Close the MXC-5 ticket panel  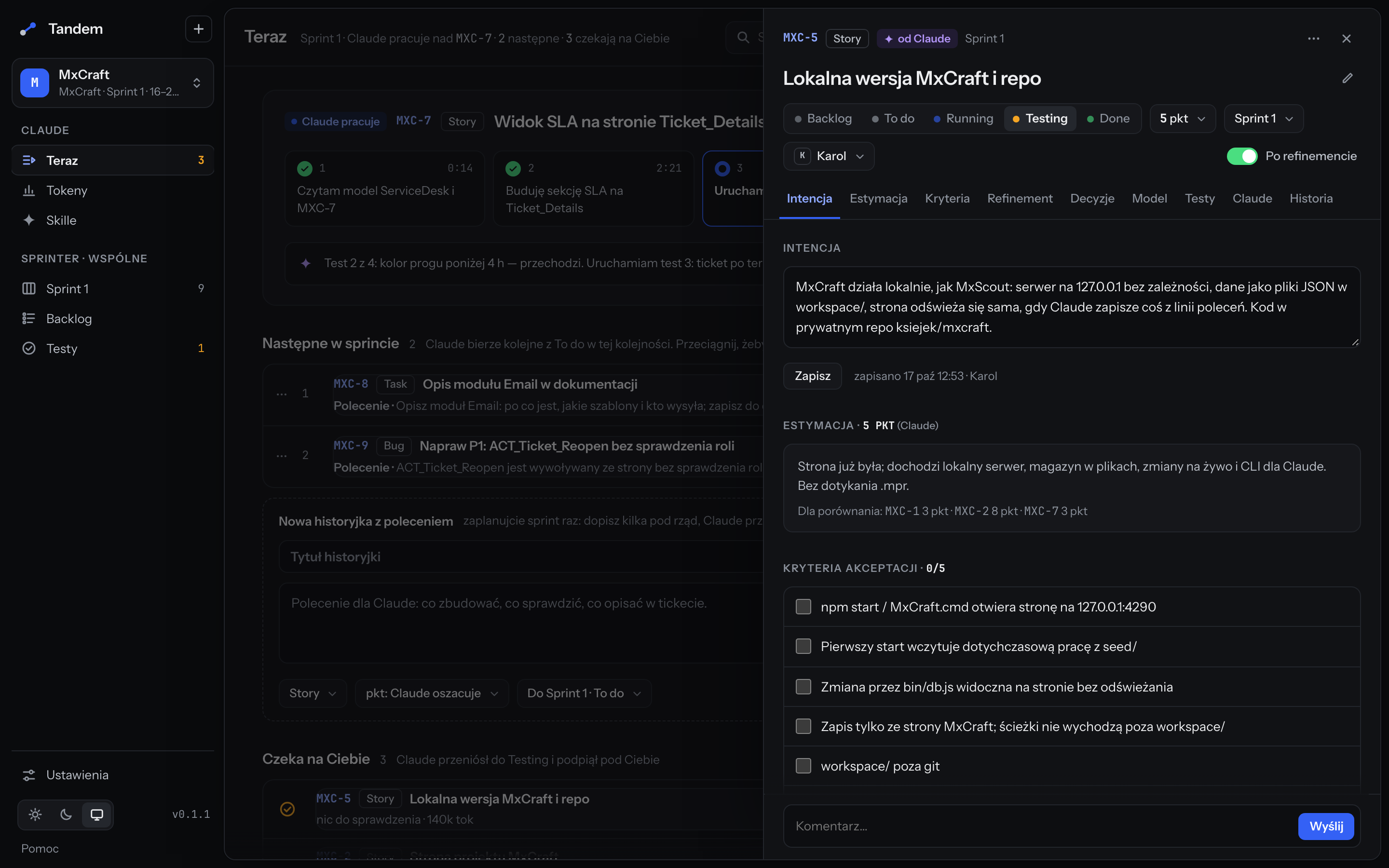pyautogui.click(x=1346, y=39)
